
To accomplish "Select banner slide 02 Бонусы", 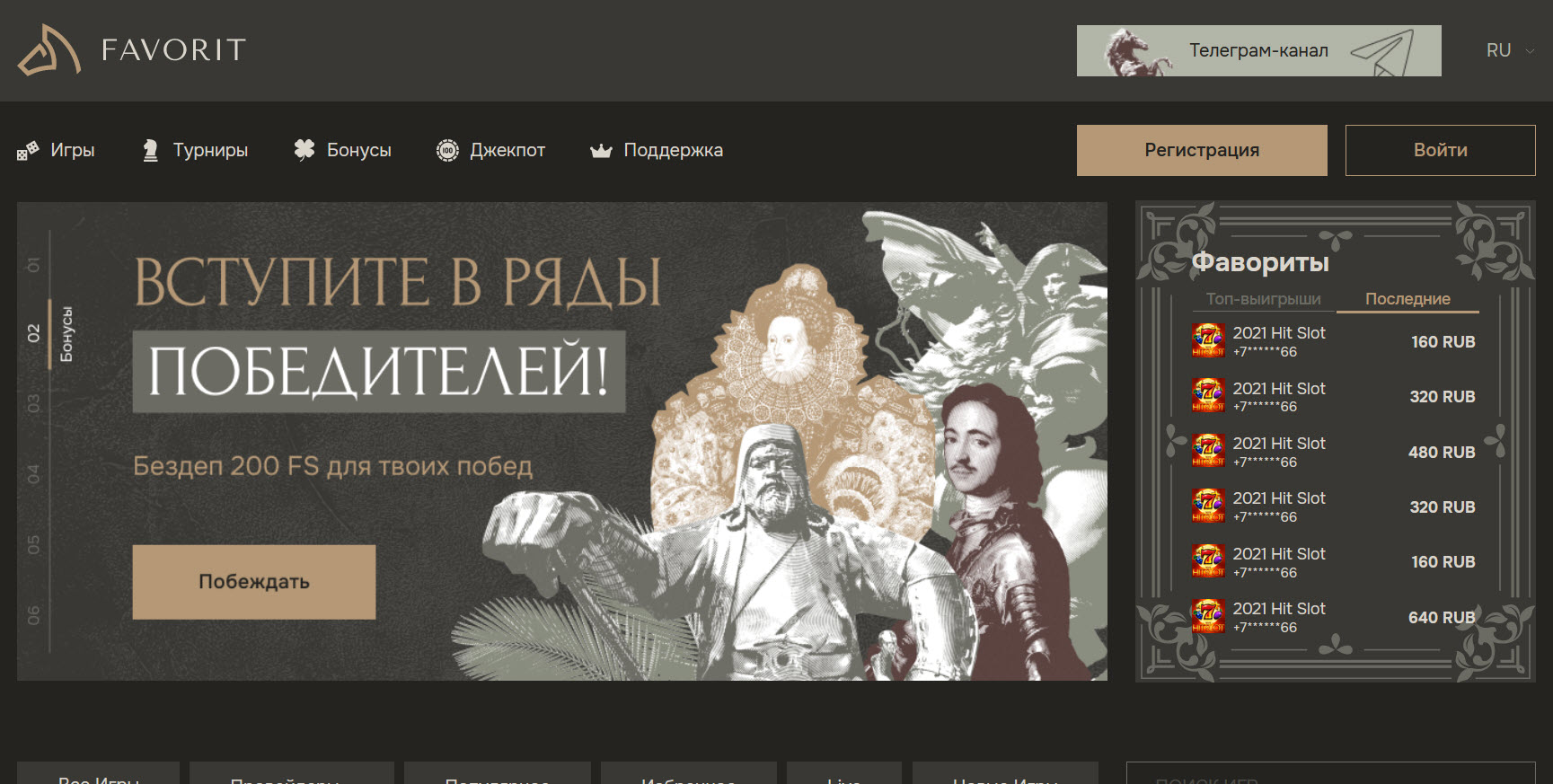I will (x=49, y=333).
